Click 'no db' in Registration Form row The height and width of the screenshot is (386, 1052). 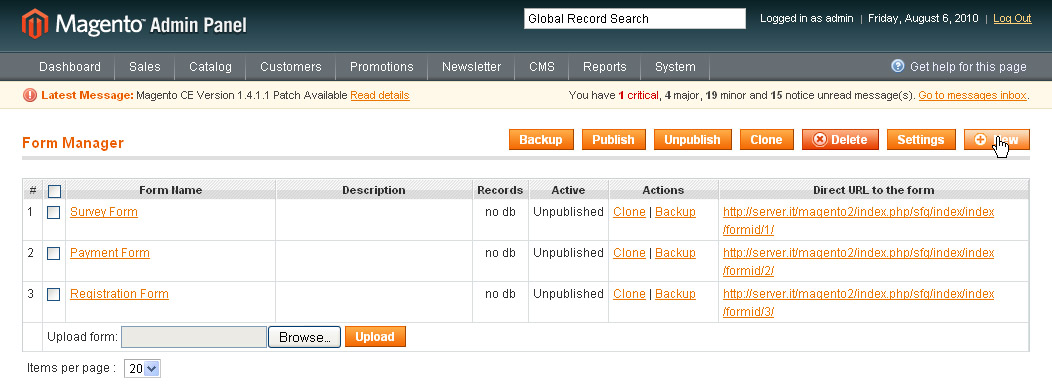[x=501, y=293]
